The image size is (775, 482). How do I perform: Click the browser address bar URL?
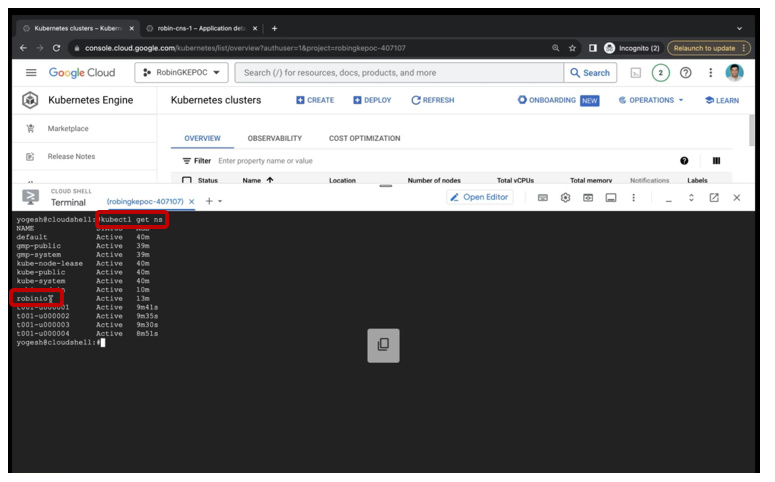tap(245, 48)
